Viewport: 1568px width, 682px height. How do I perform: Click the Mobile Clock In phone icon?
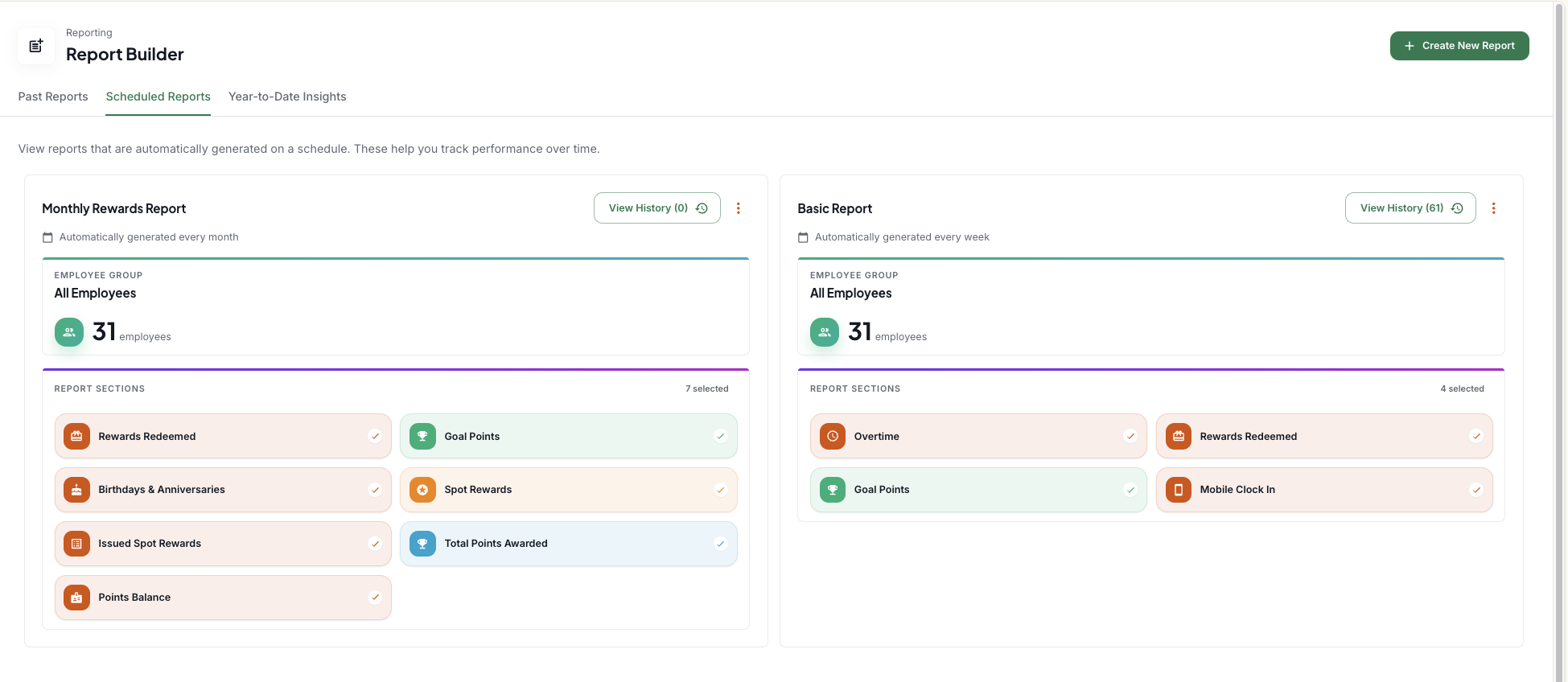pos(1179,490)
